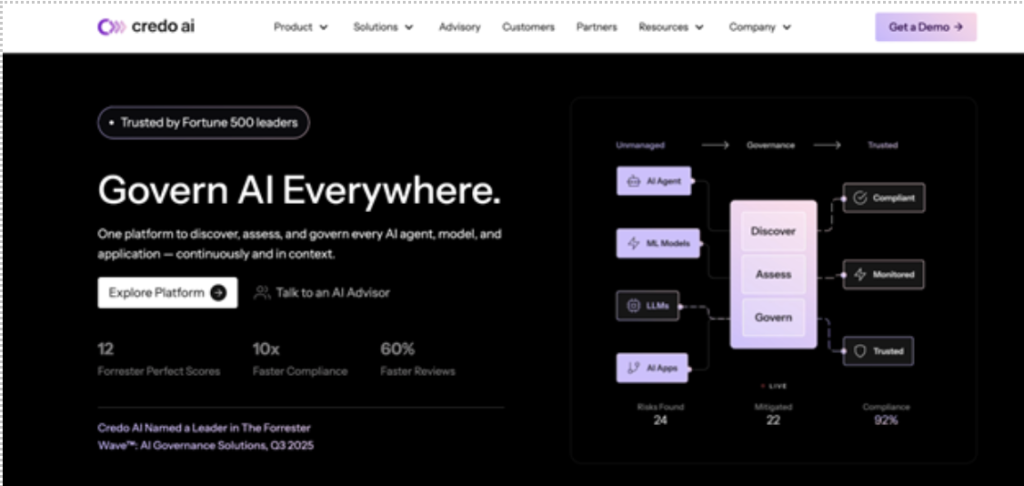Expand the Product dropdown menu
This screenshot has width=1024, height=486.
click(301, 27)
